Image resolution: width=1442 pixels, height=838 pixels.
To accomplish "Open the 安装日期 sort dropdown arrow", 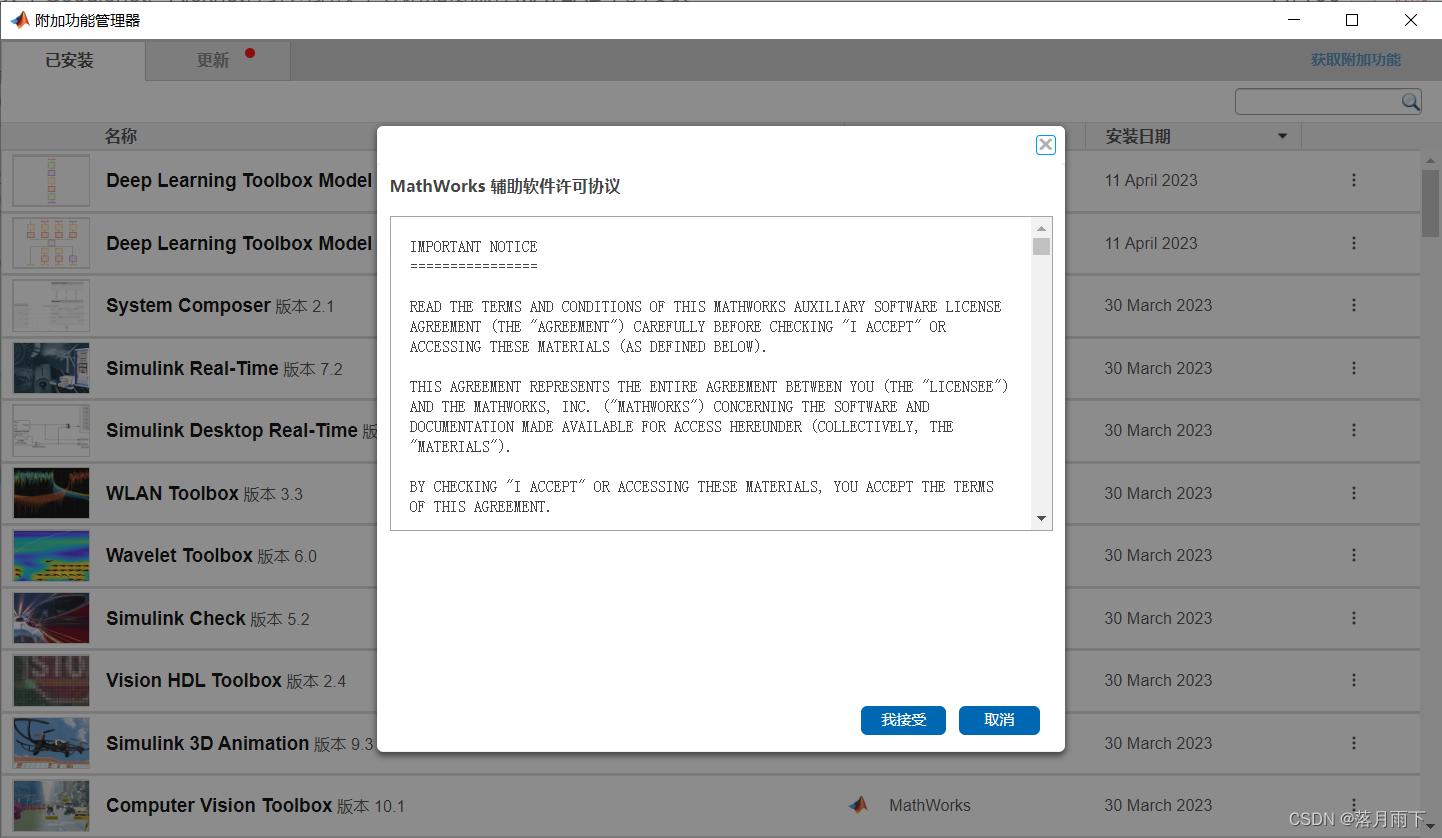I will [x=1282, y=136].
